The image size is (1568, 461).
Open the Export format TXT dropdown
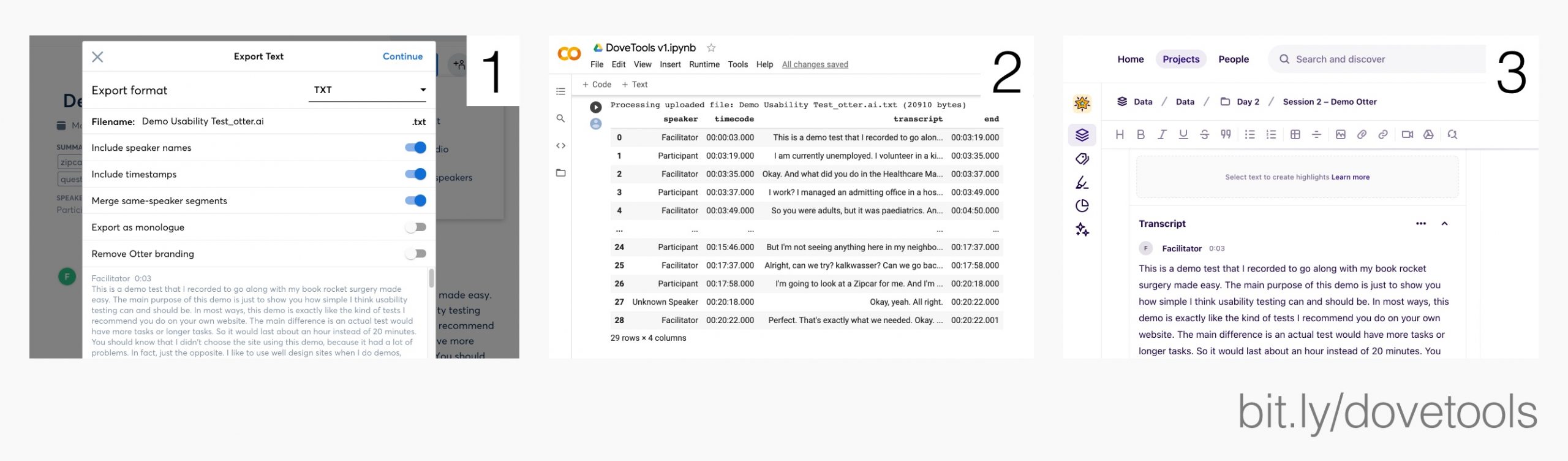[367, 90]
